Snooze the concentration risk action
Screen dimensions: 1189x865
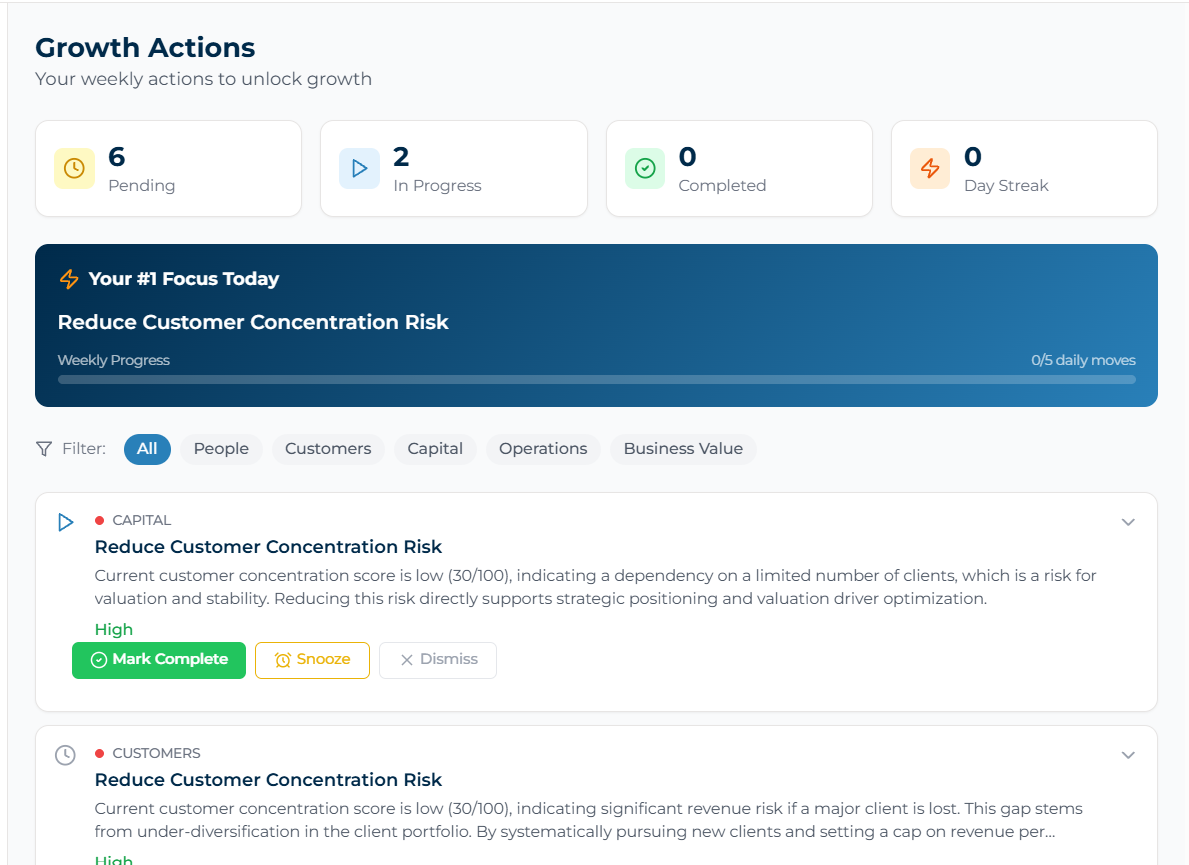[312, 660]
